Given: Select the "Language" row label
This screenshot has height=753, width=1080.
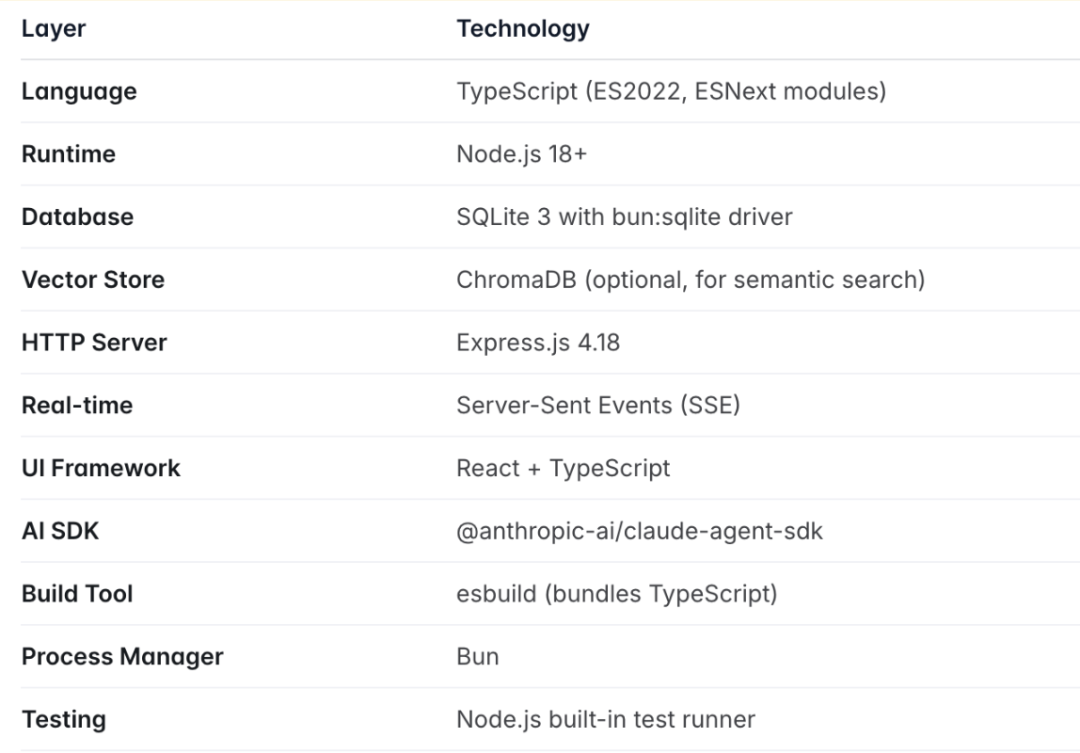Looking at the screenshot, I should (x=79, y=92).
